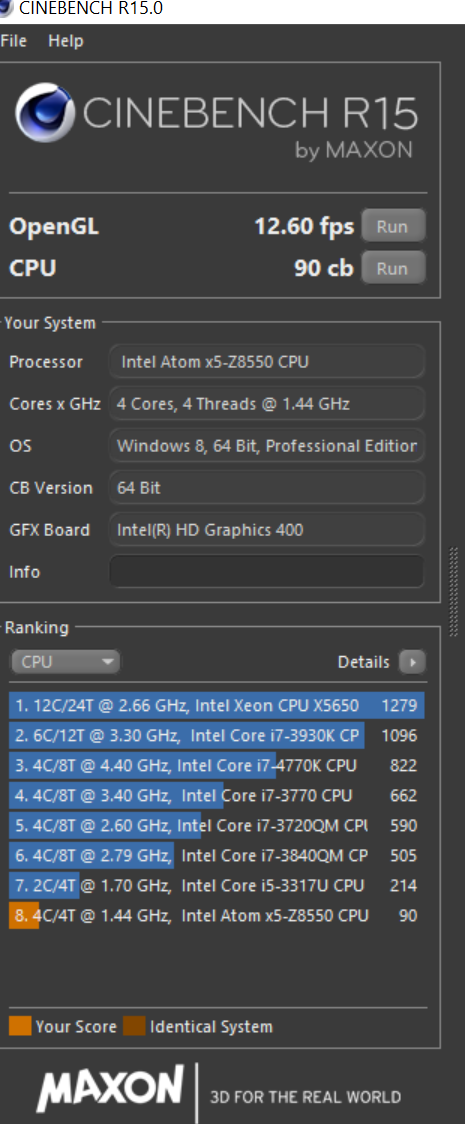Open the CPU ranking type dropdown
465x1124 pixels.
65,662
